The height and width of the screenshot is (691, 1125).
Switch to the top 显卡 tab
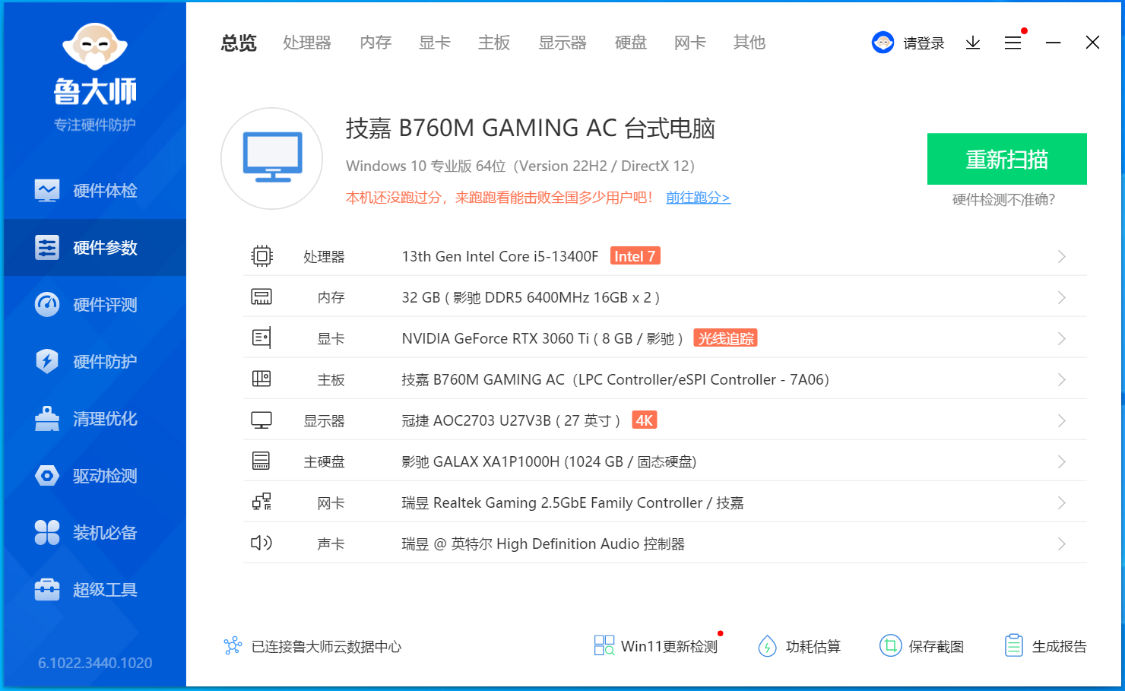(435, 43)
